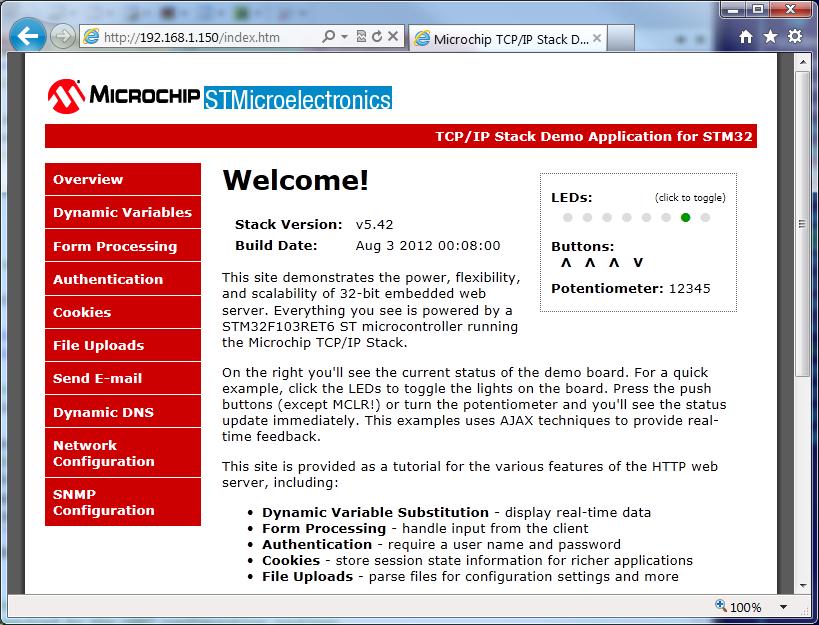Click the Welcome! heading
This screenshot has width=819, height=625.
click(x=296, y=180)
